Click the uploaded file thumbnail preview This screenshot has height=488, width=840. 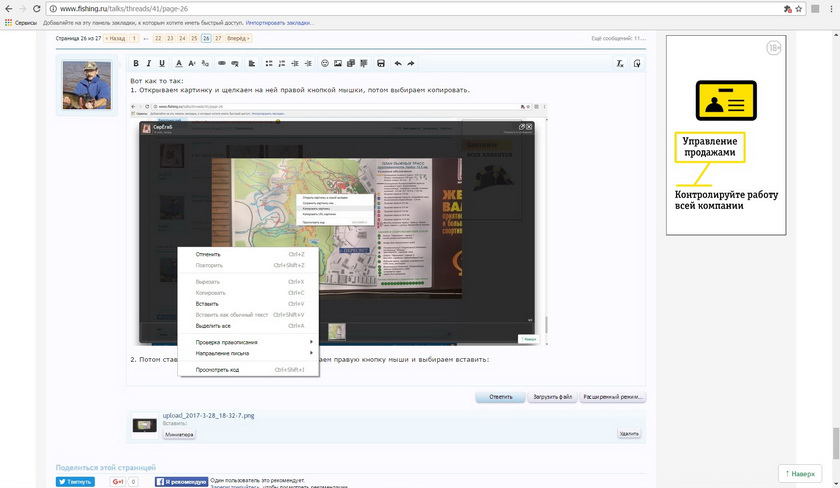(145, 425)
